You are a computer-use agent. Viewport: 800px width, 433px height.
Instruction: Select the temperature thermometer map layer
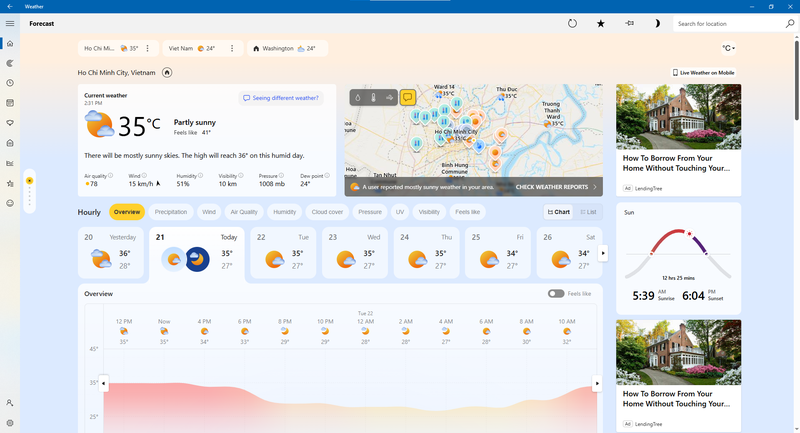click(x=373, y=97)
